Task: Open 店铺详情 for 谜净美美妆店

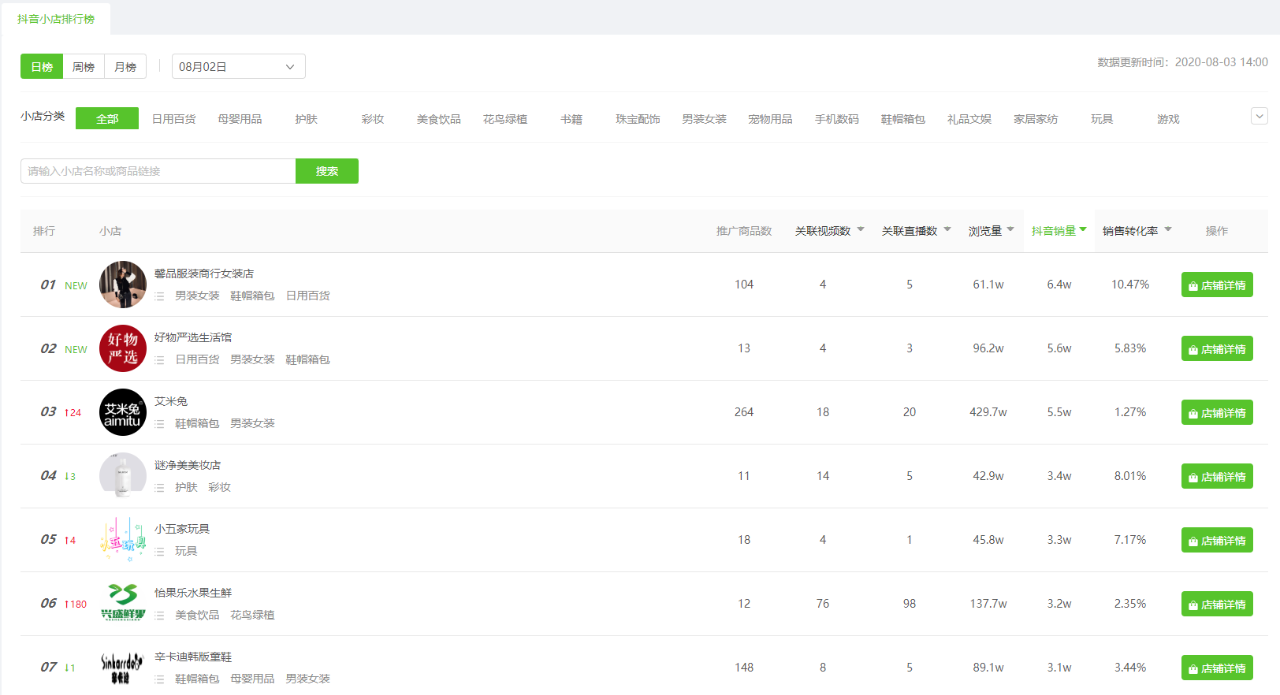Action: [x=1217, y=477]
